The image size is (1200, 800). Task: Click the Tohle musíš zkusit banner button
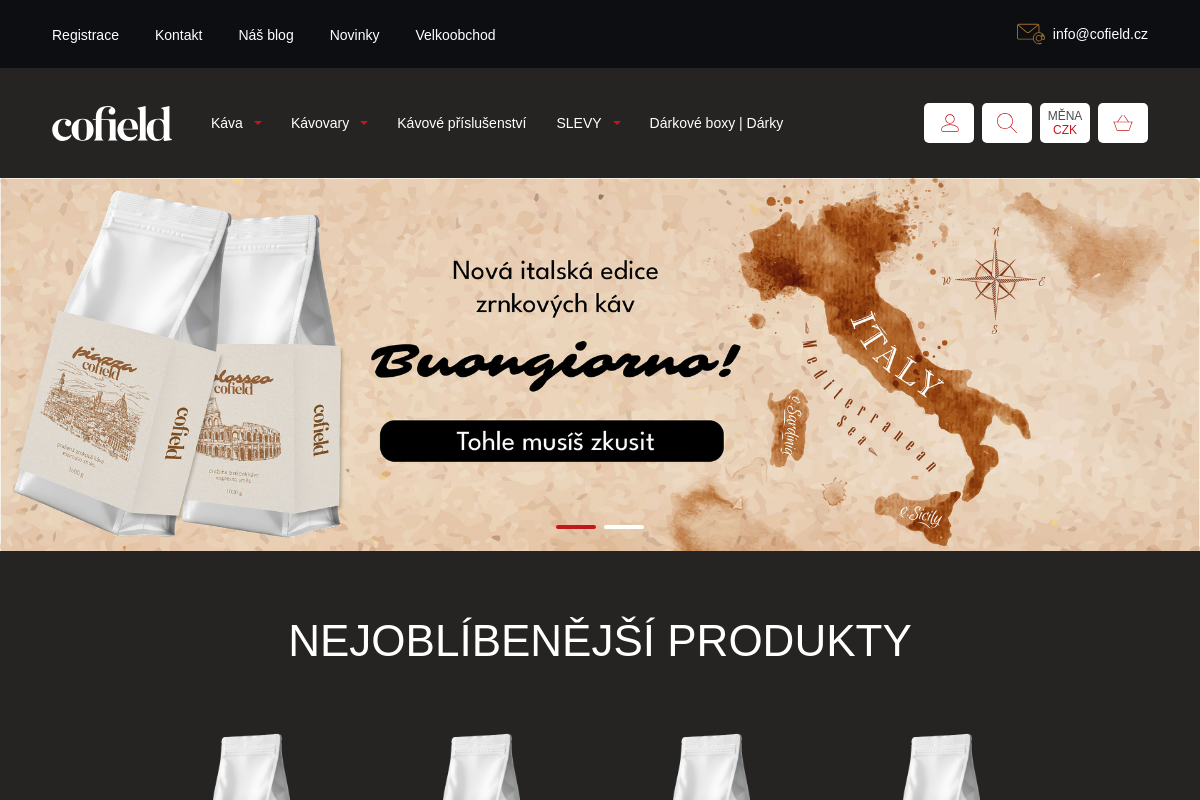552,441
